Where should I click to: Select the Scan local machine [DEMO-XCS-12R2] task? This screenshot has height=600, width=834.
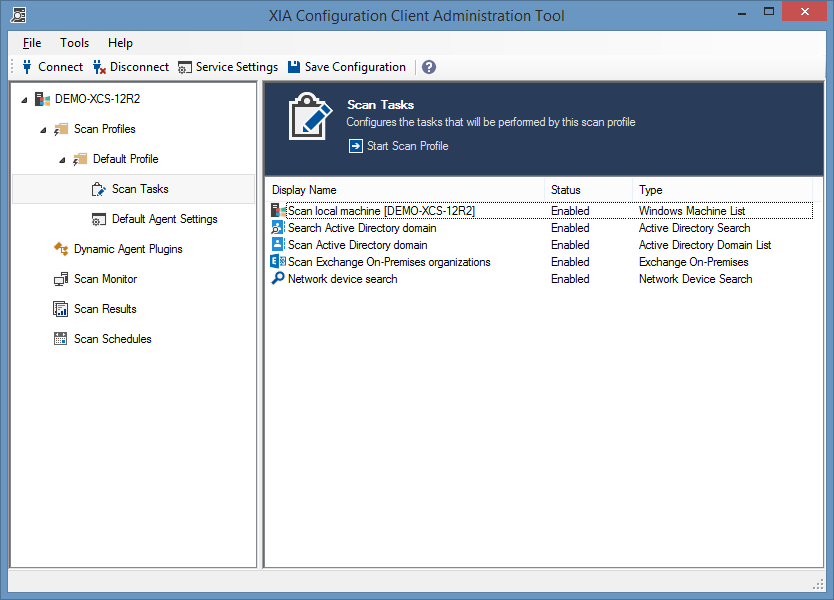click(381, 211)
